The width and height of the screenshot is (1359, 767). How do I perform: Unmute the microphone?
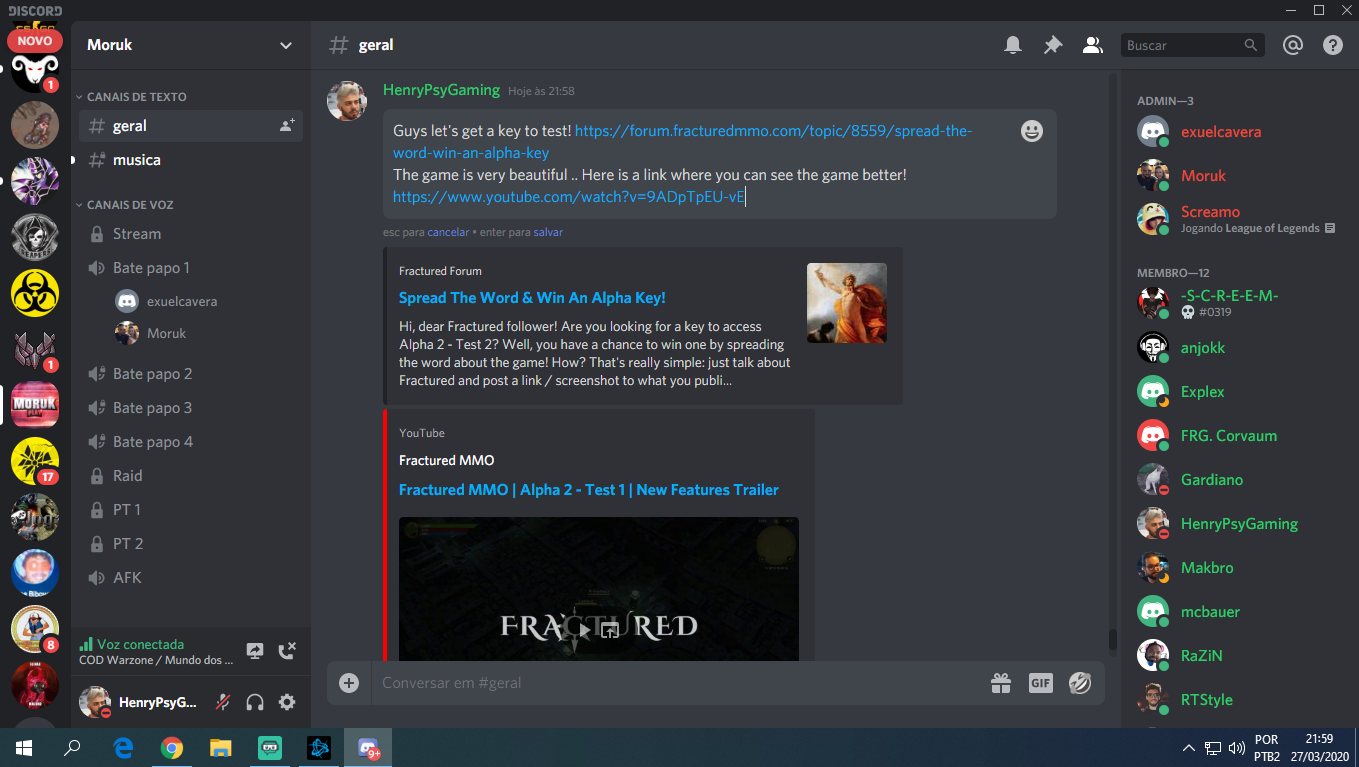point(223,702)
